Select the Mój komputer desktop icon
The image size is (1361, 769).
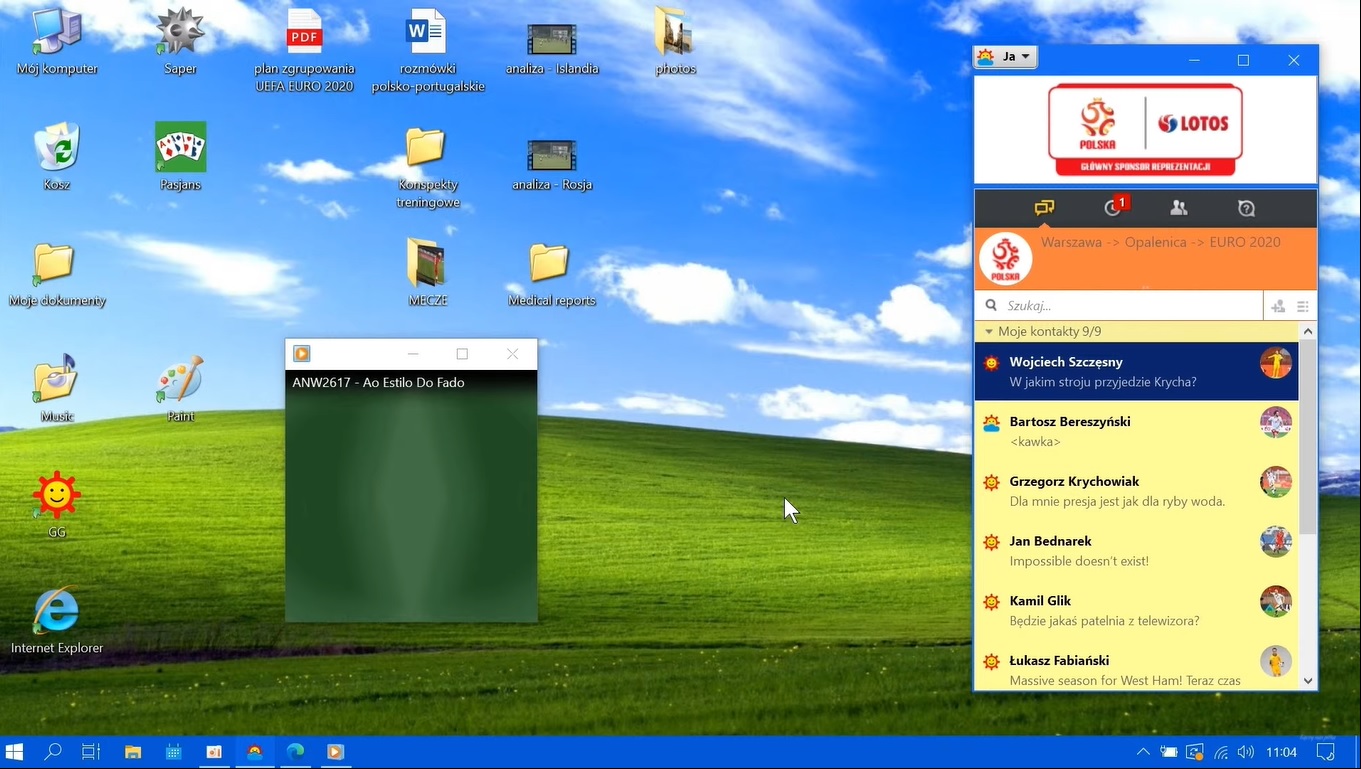click(x=57, y=43)
